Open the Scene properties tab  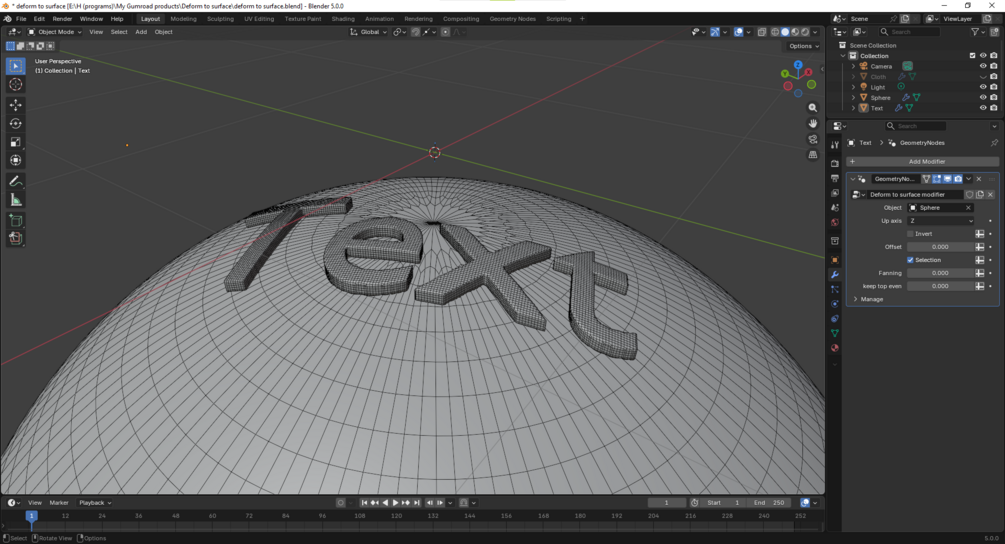tap(835, 208)
